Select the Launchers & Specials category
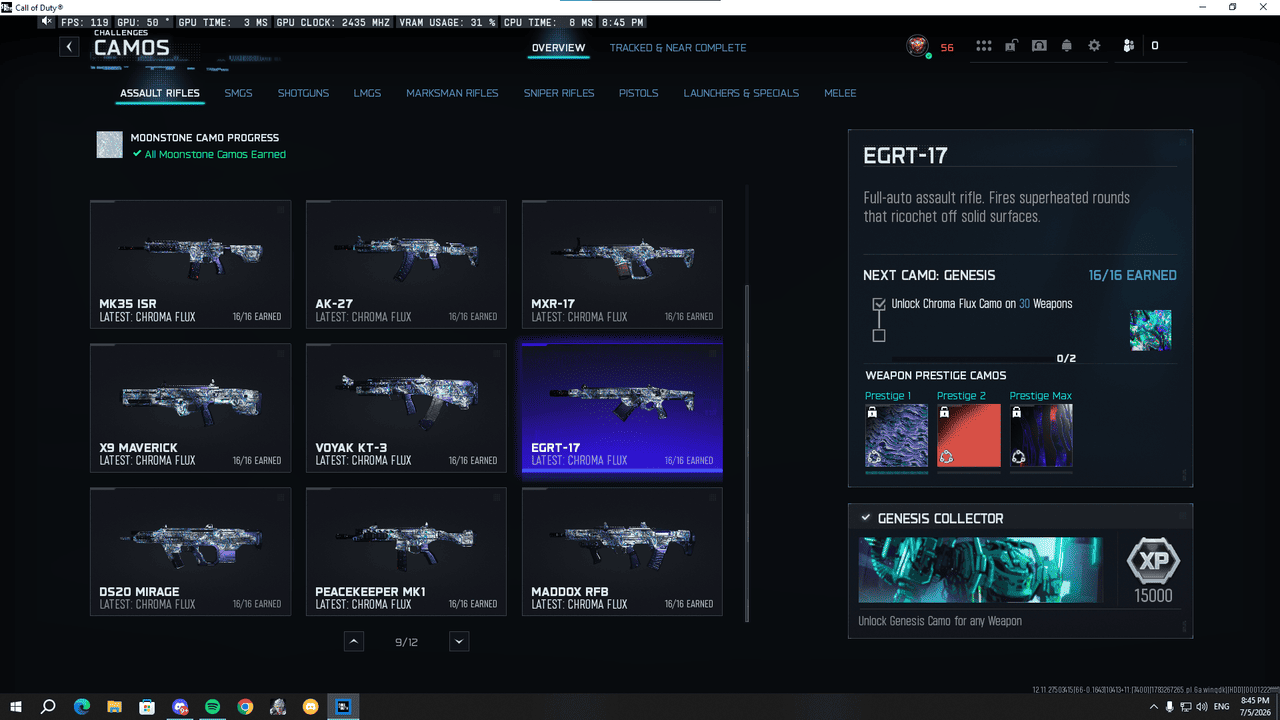Image resolution: width=1280 pixels, height=720 pixels. (741, 93)
